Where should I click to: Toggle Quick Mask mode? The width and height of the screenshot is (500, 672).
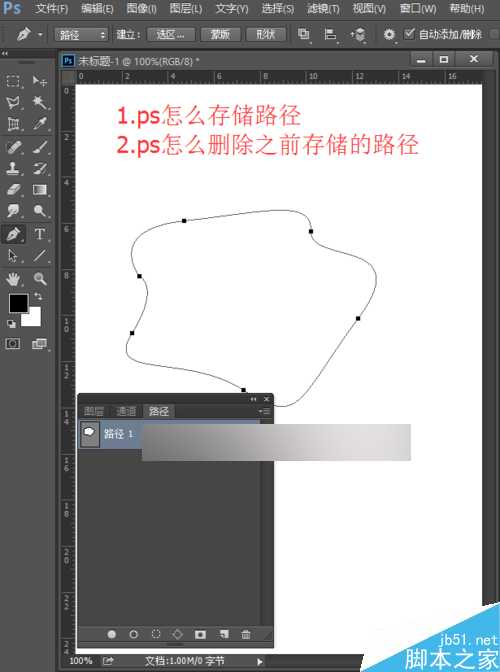coord(13,344)
